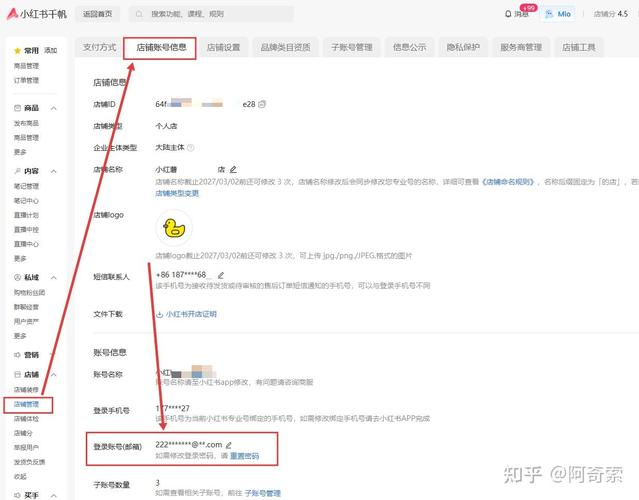This screenshot has width=639, height=500.
Task: Open 子账号管理 link under 子账号数量
Action: coord(262,493)
